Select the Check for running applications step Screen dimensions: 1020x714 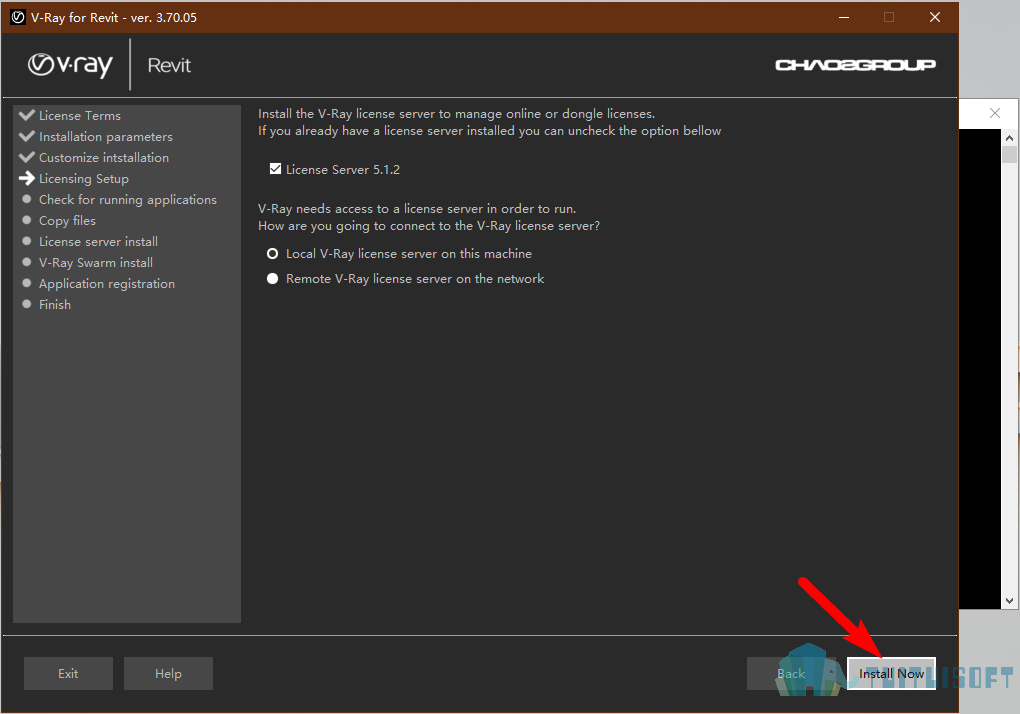[x=128, y=200]
